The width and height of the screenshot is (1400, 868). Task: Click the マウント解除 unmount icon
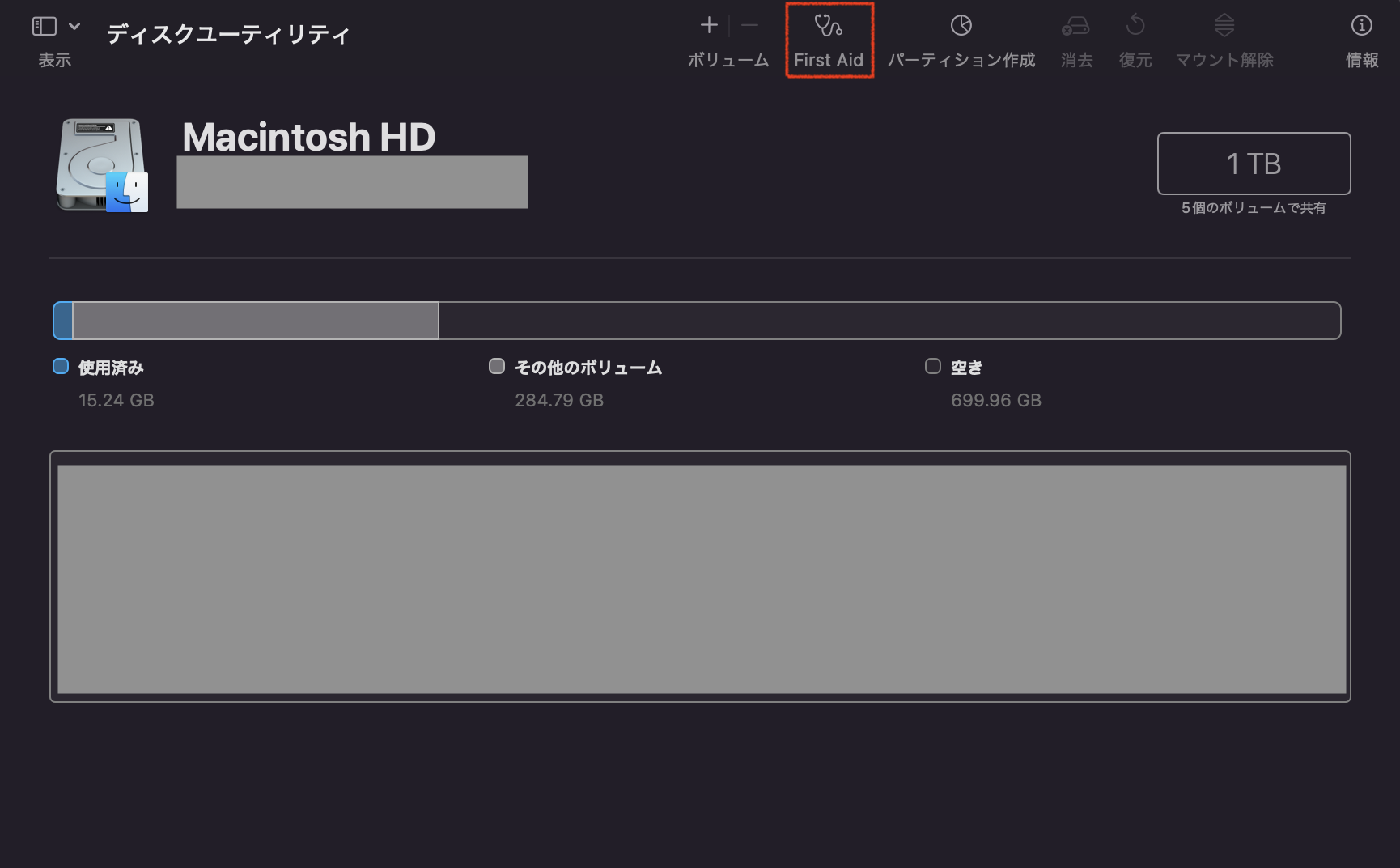(x=1224, y=25)
